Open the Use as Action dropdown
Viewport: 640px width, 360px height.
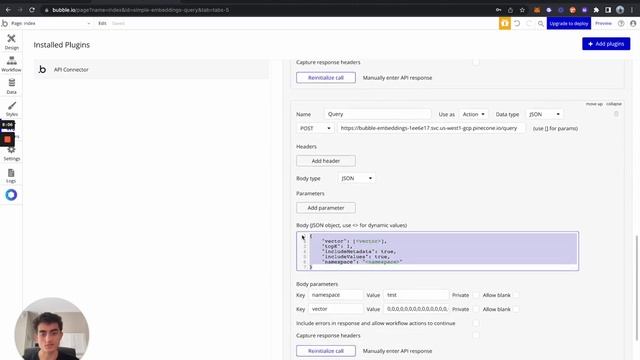tap(473, 114)
